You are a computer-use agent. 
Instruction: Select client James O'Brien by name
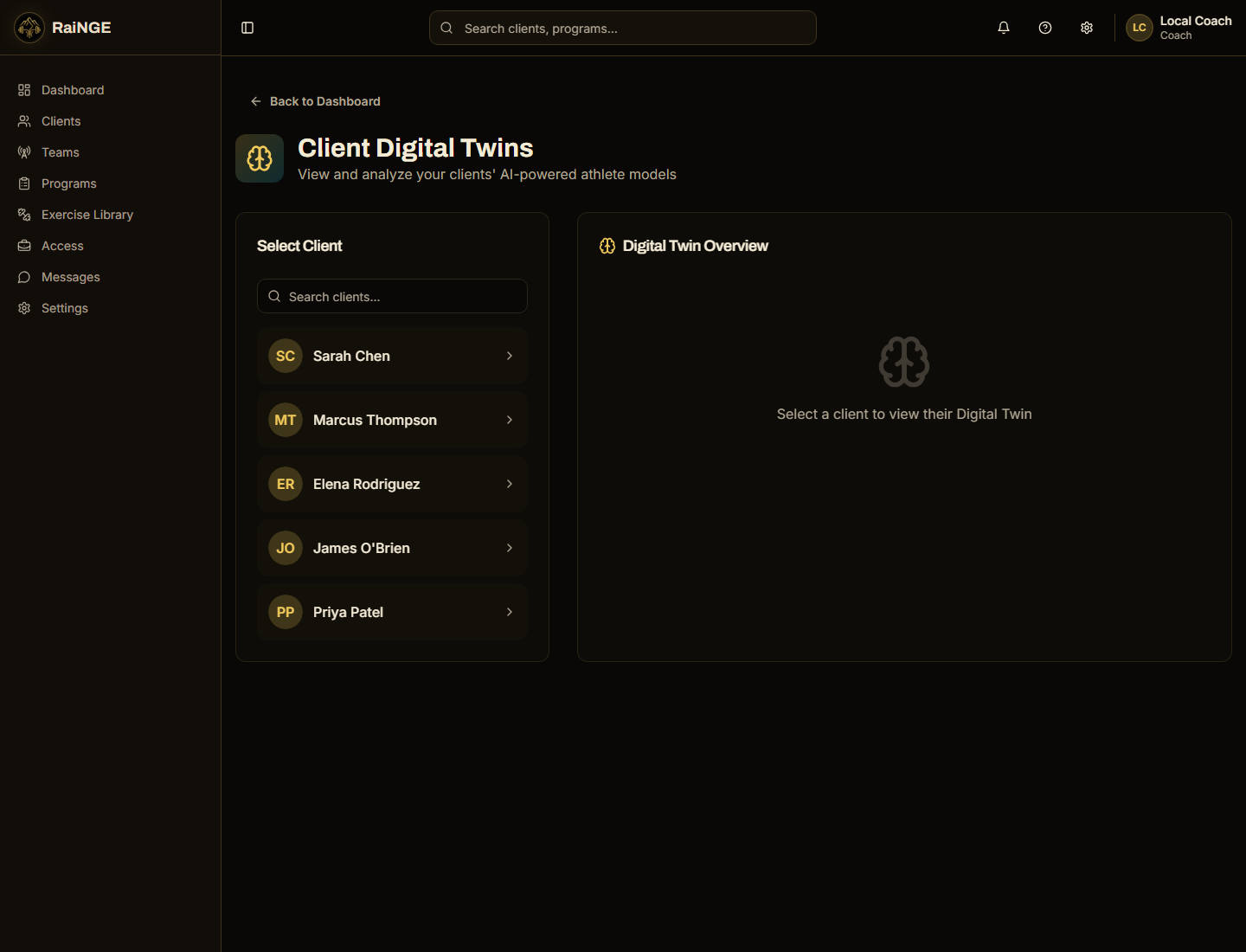[362, 548]
